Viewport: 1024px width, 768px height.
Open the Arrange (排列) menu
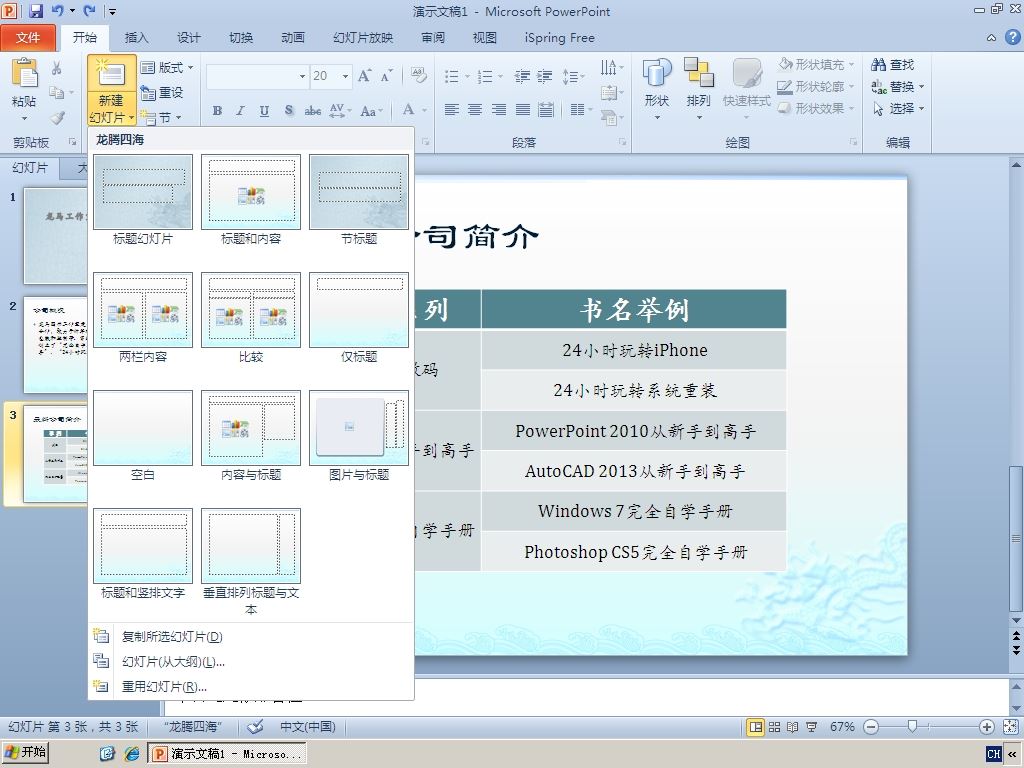coord(698,90)
